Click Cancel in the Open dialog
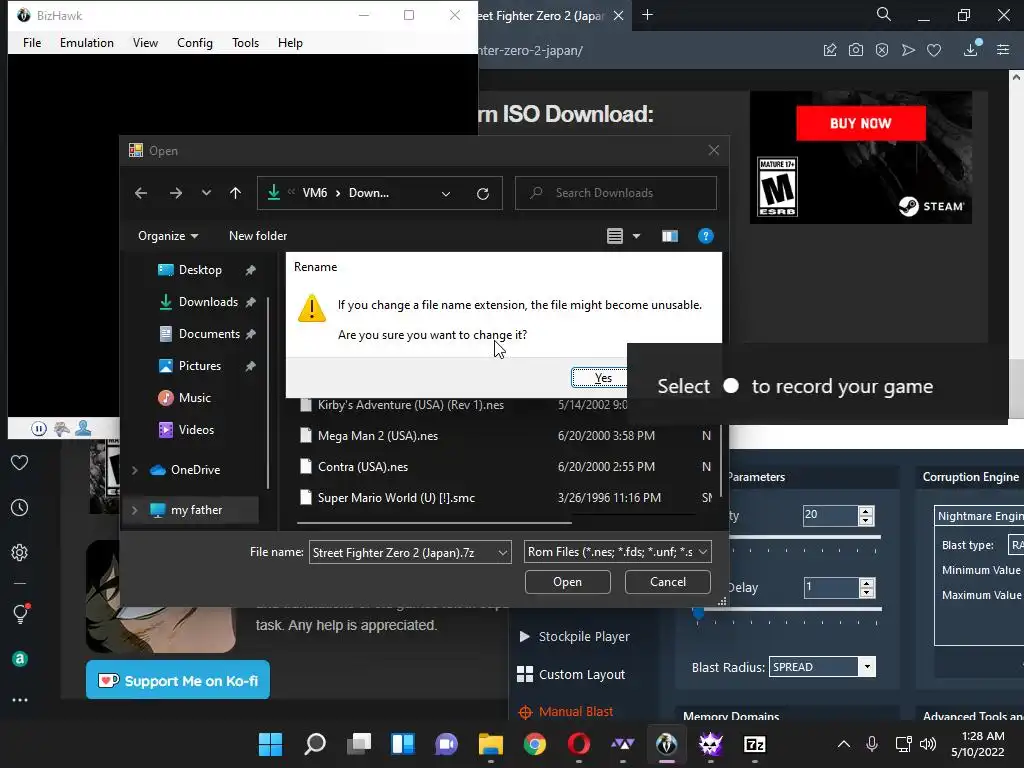1024x768 pixels. tap(667, 582)
